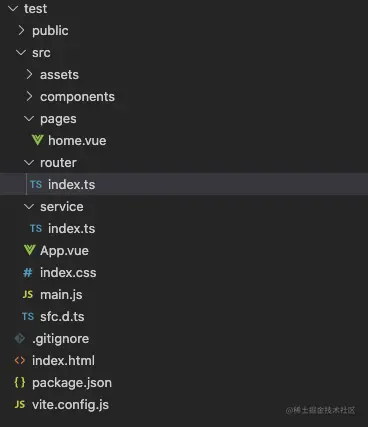The height and width of the screenshot is (427, 368).
Task: Click the git icon beside .gitignore
Action: 20,338
